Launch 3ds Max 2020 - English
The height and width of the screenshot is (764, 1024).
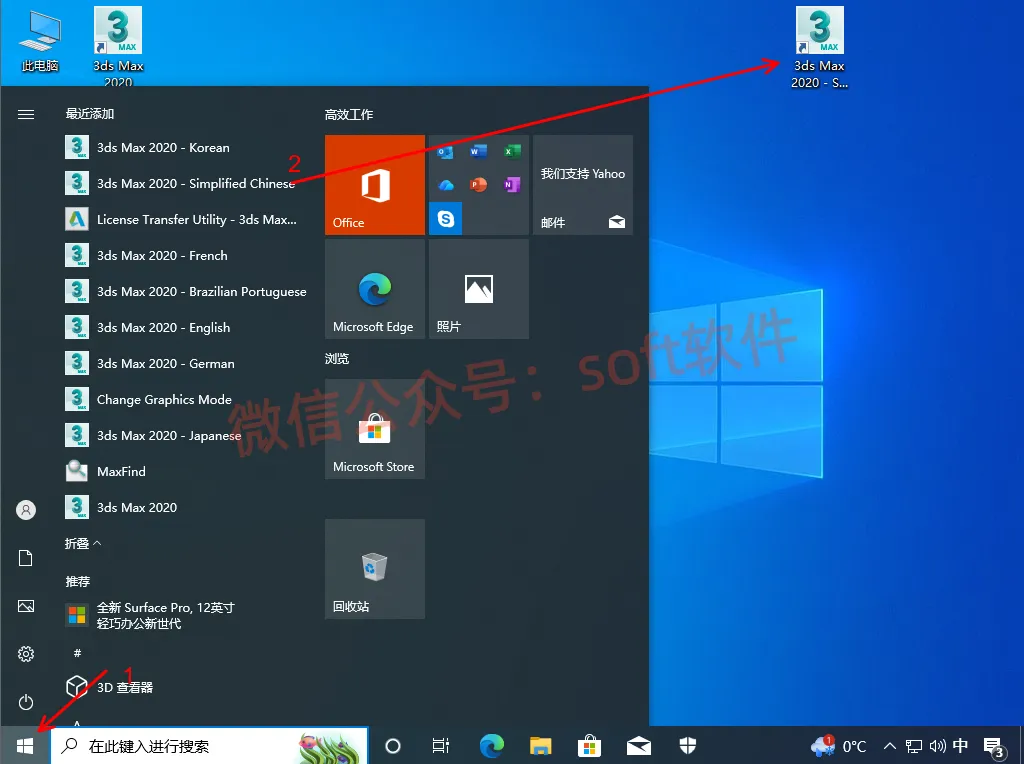coord(186,327)
